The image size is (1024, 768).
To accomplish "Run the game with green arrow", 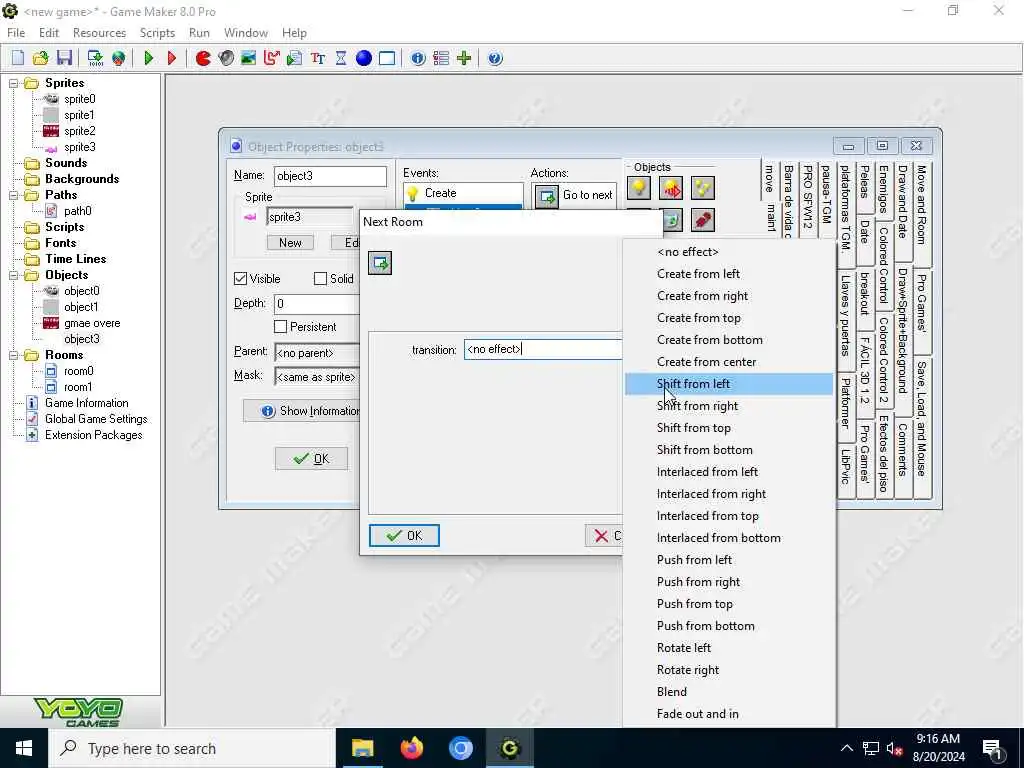I will tap(149, 58).
